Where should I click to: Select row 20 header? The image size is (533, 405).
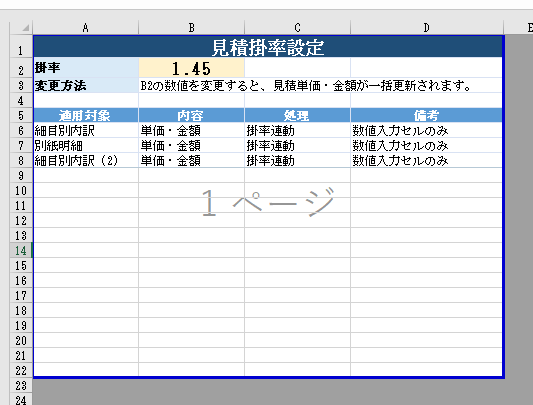click(x=21, y=340)
